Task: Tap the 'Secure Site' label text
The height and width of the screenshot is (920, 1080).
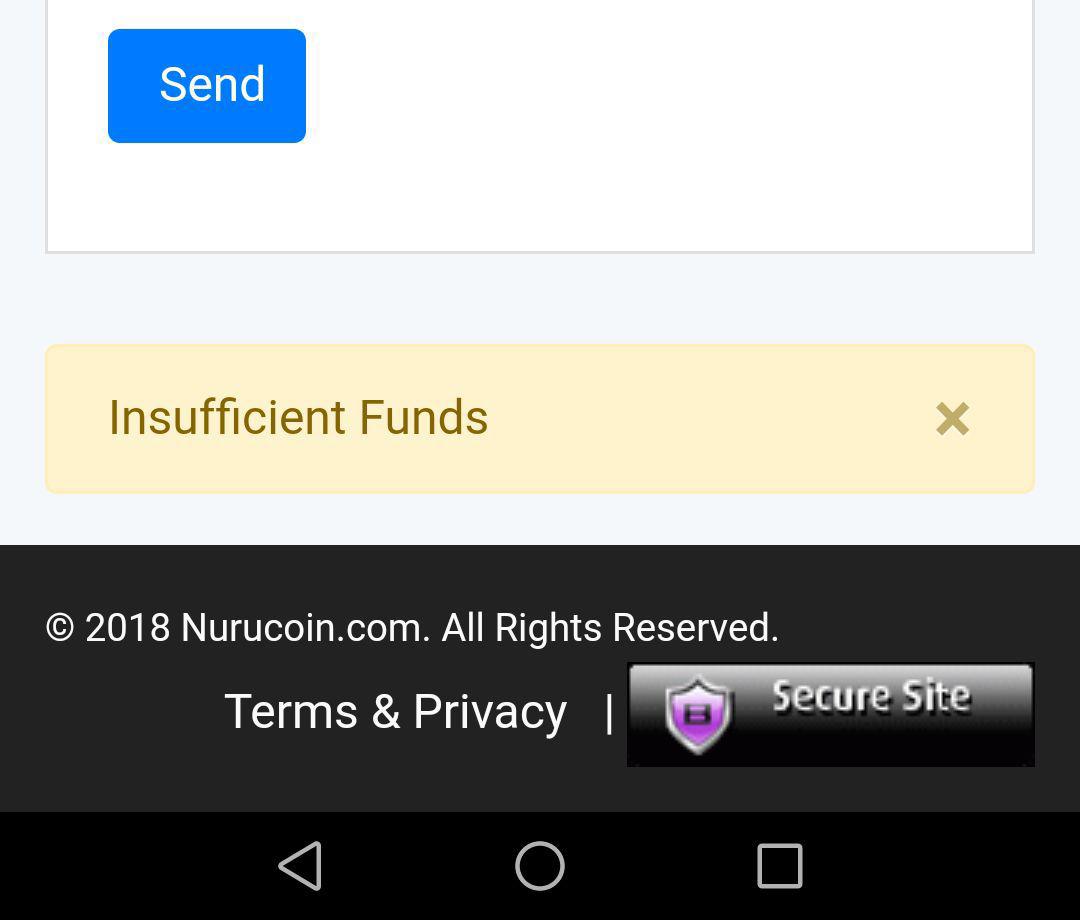Action: [870, 696]
